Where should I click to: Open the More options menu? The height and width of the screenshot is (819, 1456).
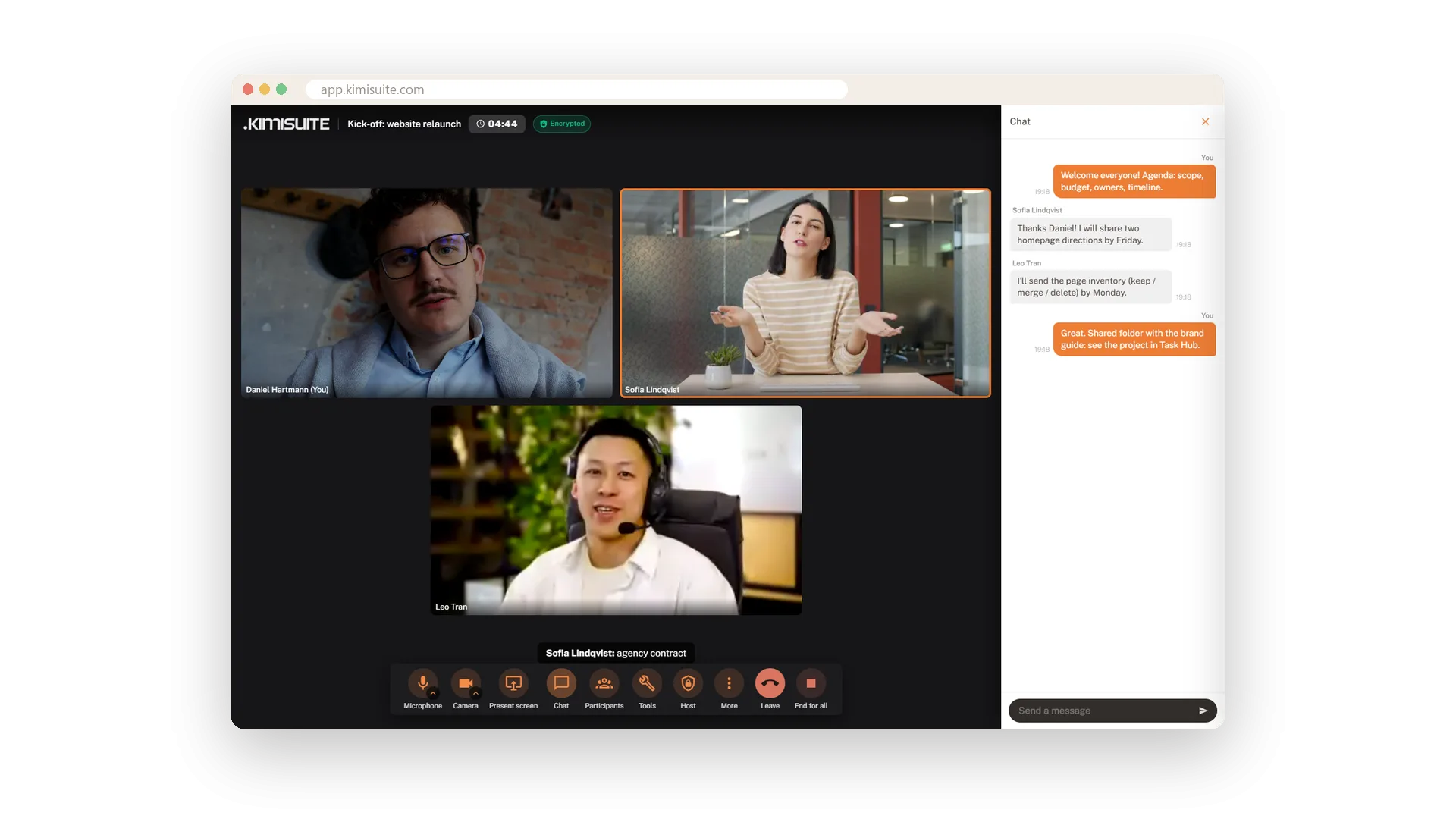point(729,682)
